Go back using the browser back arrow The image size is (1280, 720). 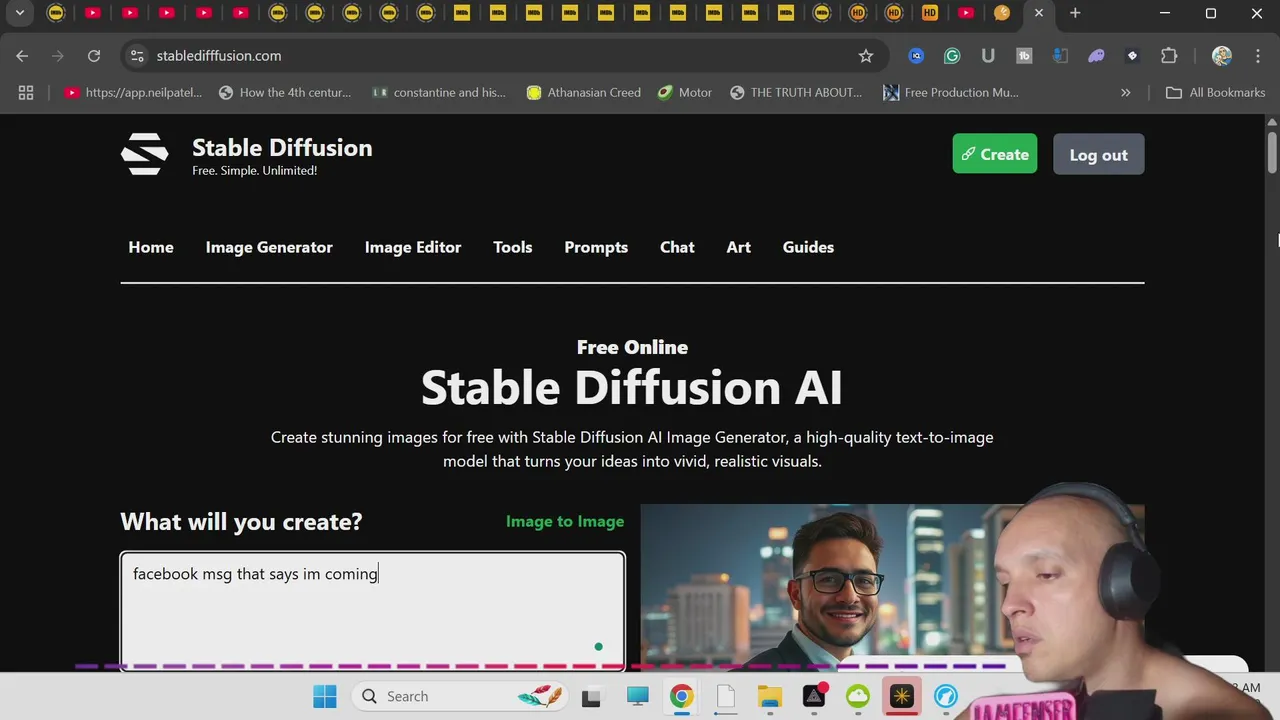(22, 56)
